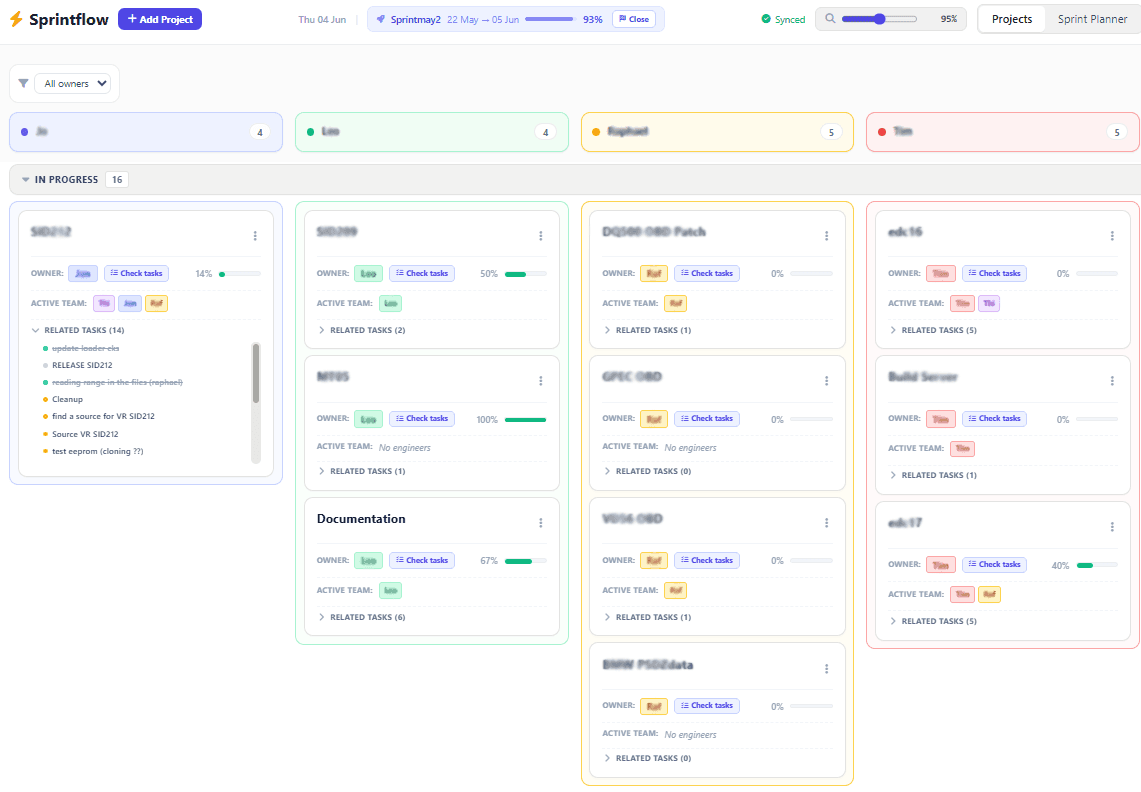1141x792 pixels.
Task: Click the rocket icon beside Sprintmay2
Action: coord(381,19)
